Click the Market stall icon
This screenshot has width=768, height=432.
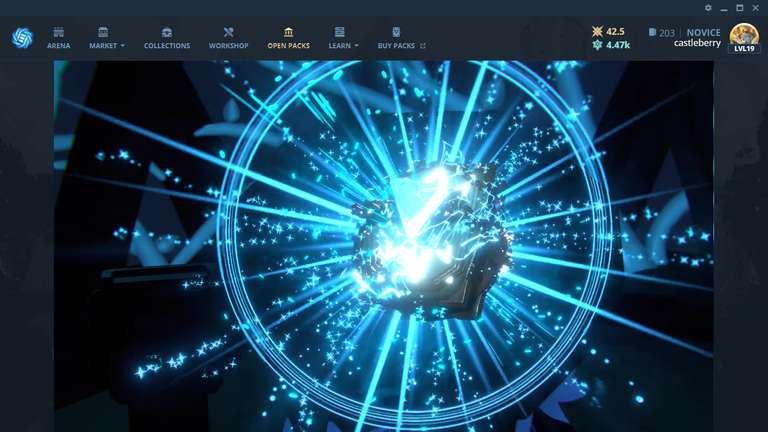103,32
